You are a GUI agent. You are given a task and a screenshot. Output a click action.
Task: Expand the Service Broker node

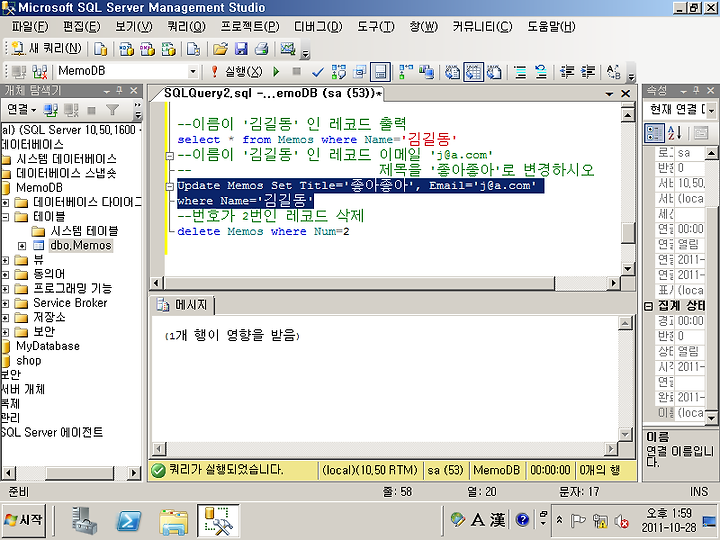point(5,303)
